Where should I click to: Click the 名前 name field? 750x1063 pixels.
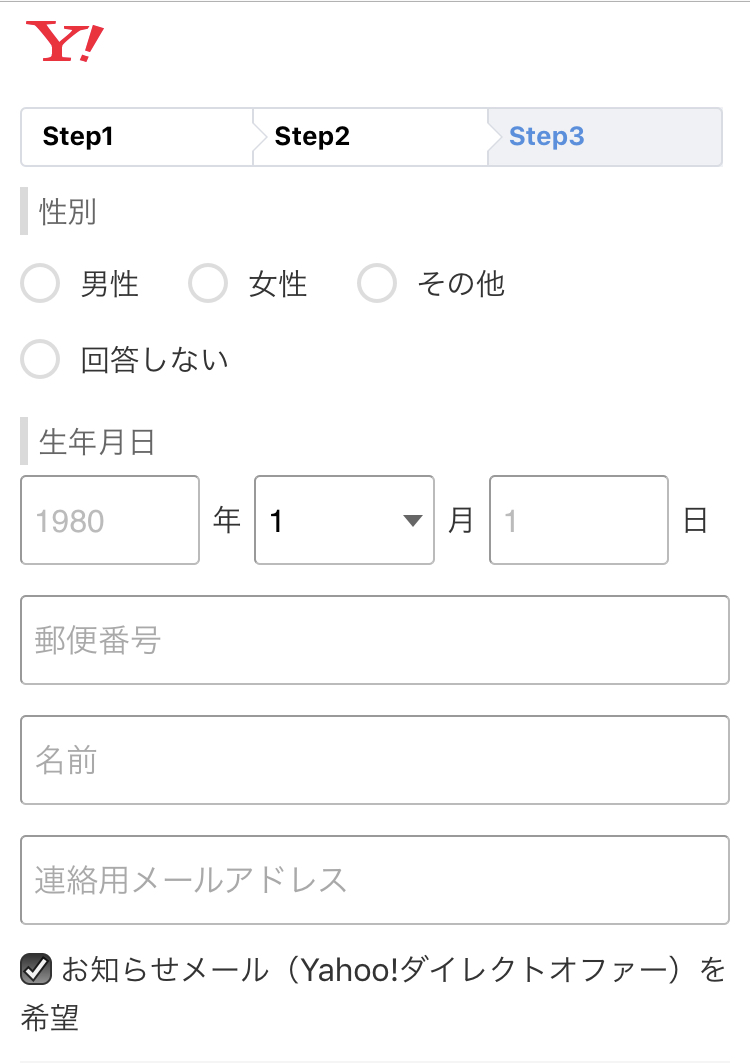click(375, 760)
